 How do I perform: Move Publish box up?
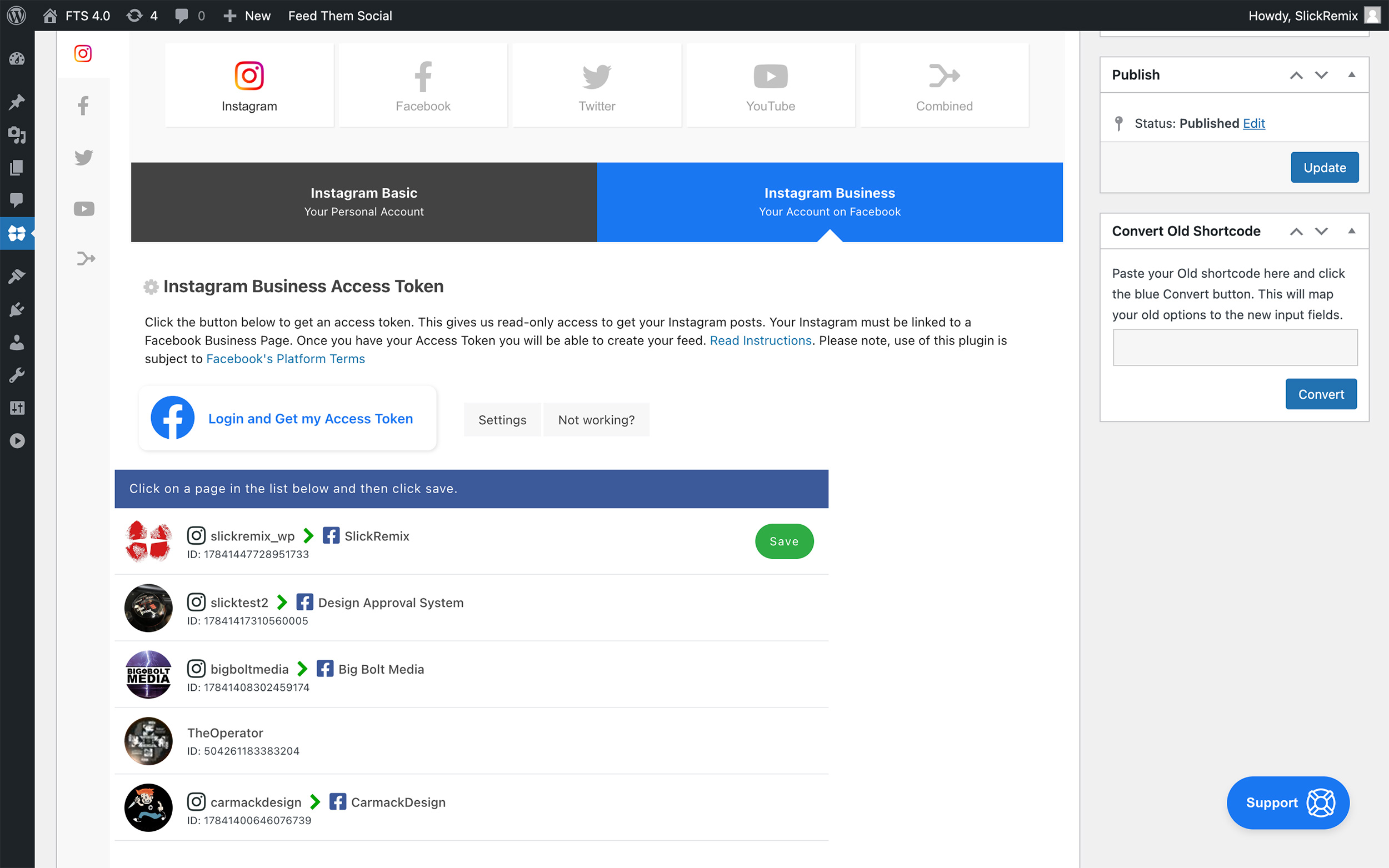pos(1296,75)
